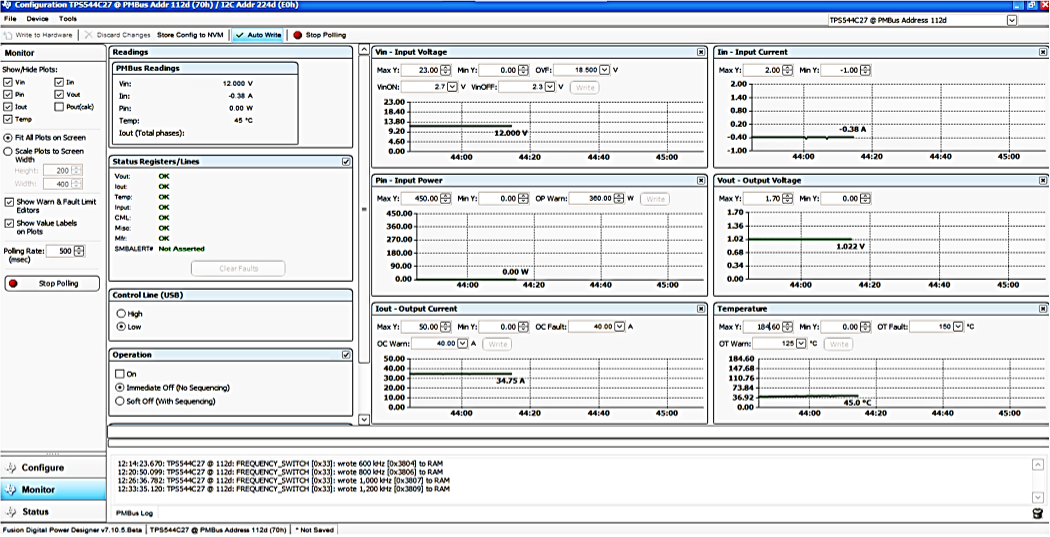
Task: Click the red Stop Polling toolbar icon
Action: coord(297,35)
